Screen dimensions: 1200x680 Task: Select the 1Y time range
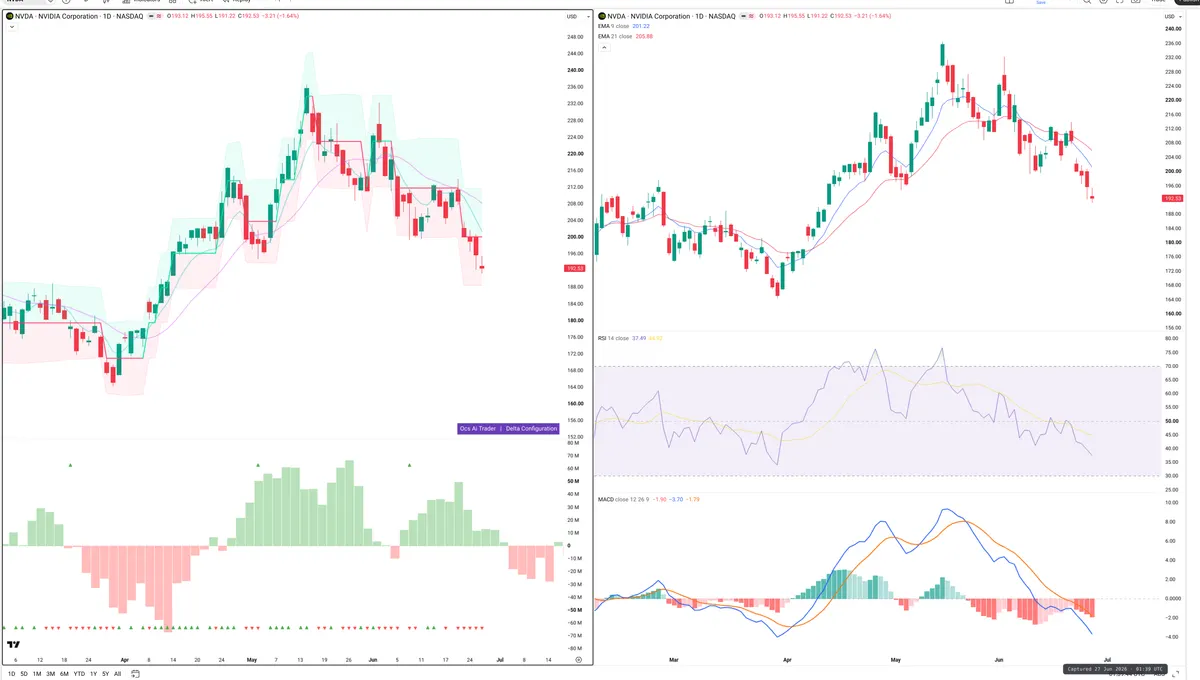pos(93,674)
